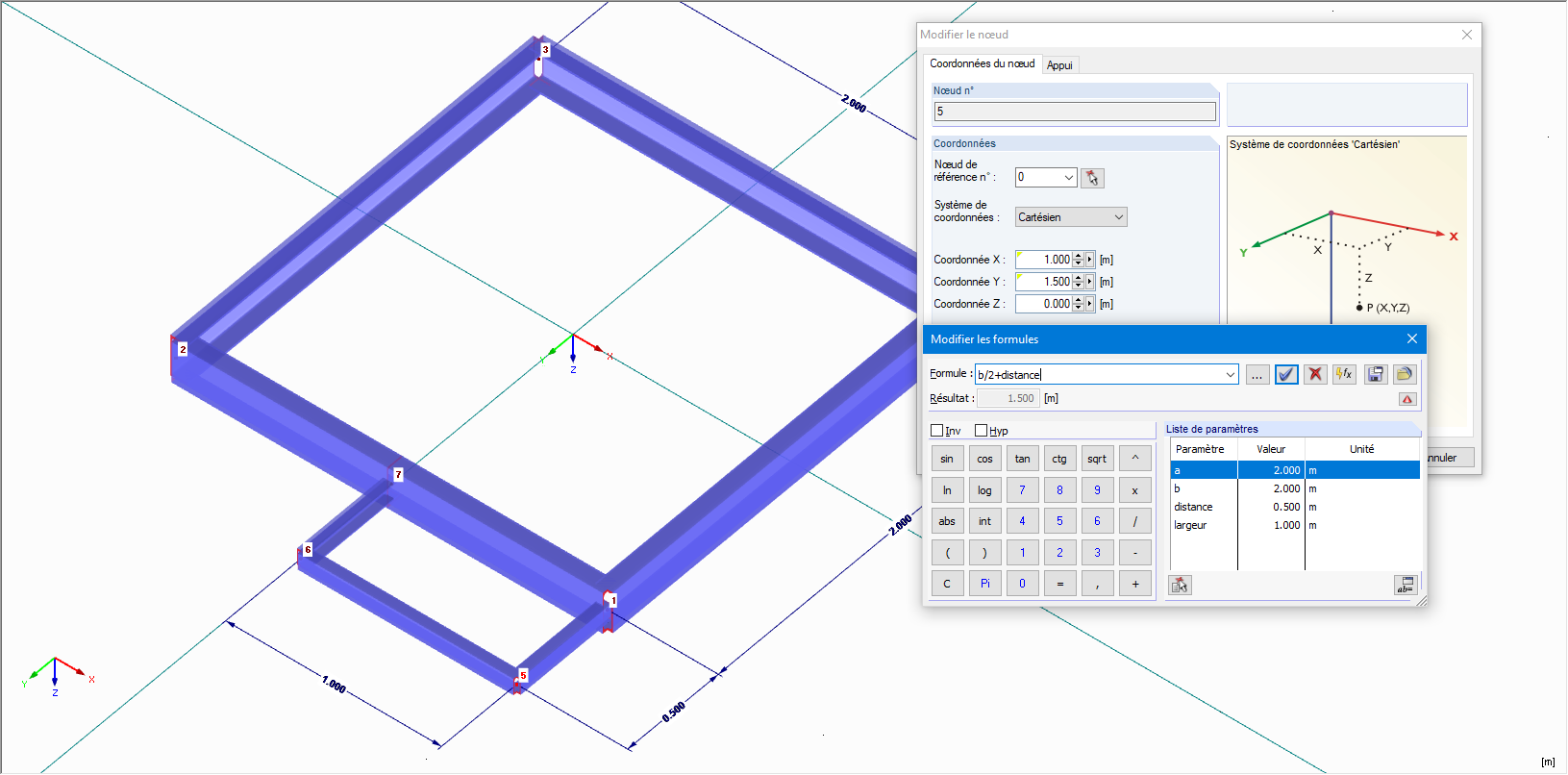The image size is (1568, 775).
Task: Click the red triangle warning icon beside Résultat
Action: click(1407, 399)
